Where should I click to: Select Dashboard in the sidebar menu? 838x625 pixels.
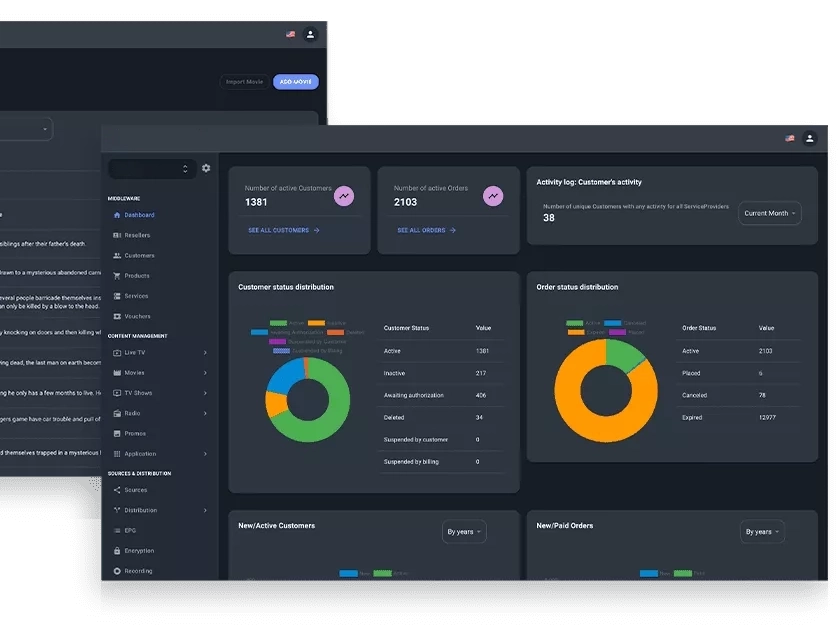[x=139, y=215]
